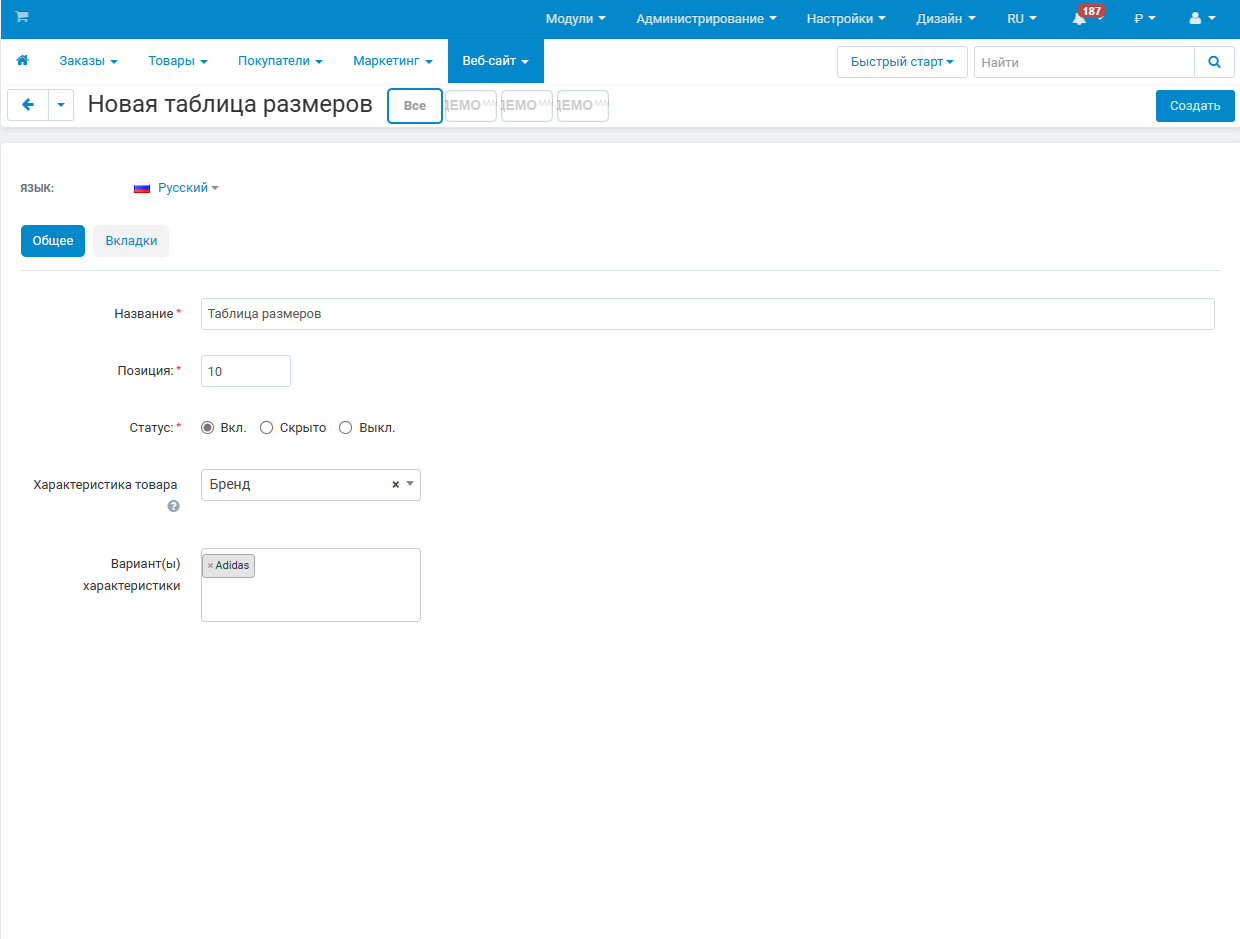Go to the dashboard via home icon

click(22, 61)
